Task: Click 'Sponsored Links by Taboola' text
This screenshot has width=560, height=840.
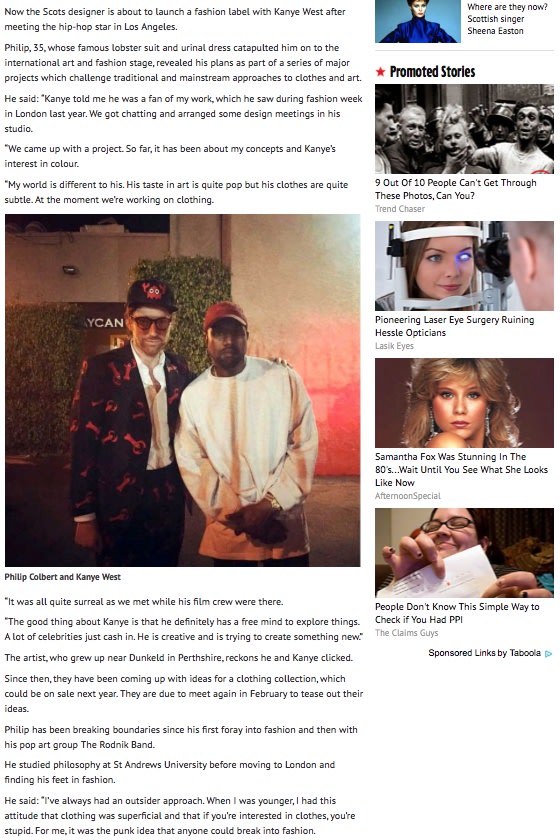Action: [x=484, y=653]
